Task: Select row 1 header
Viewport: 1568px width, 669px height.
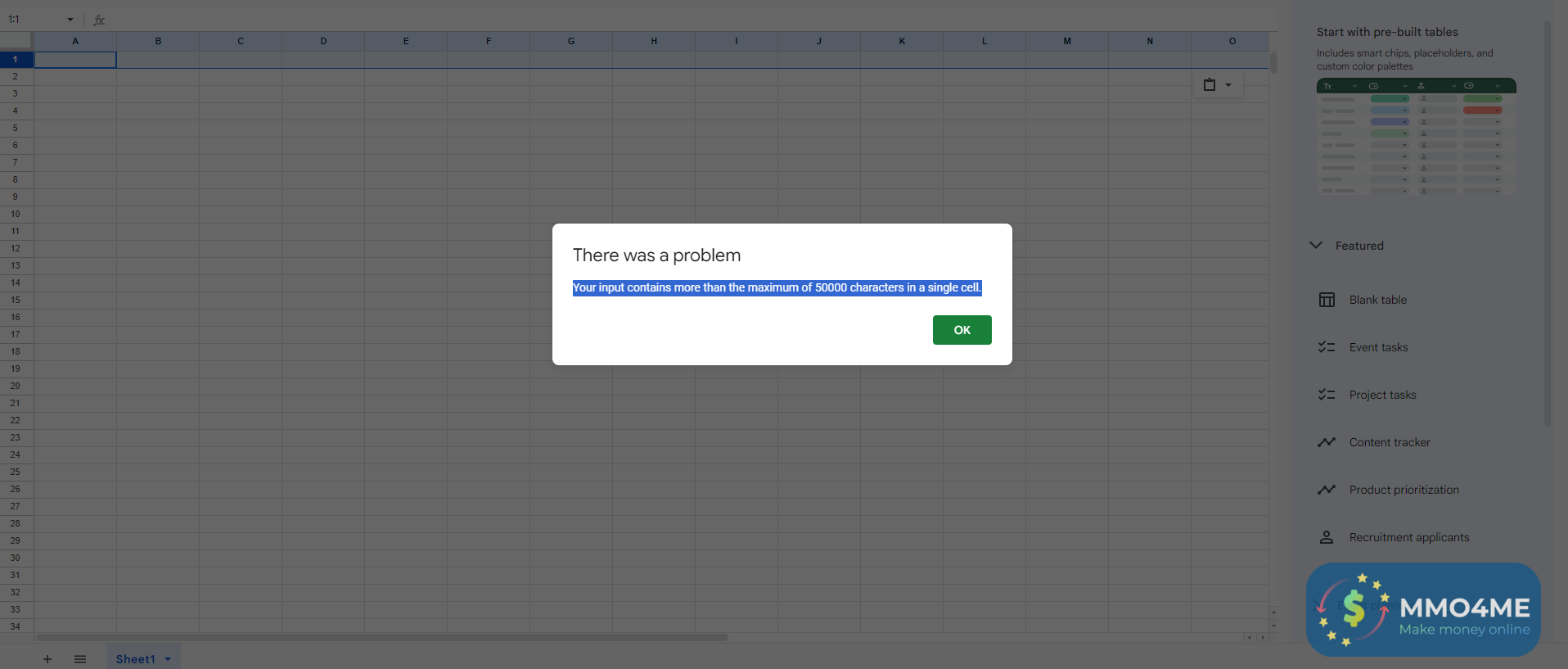Action: (x=16, y=60)
